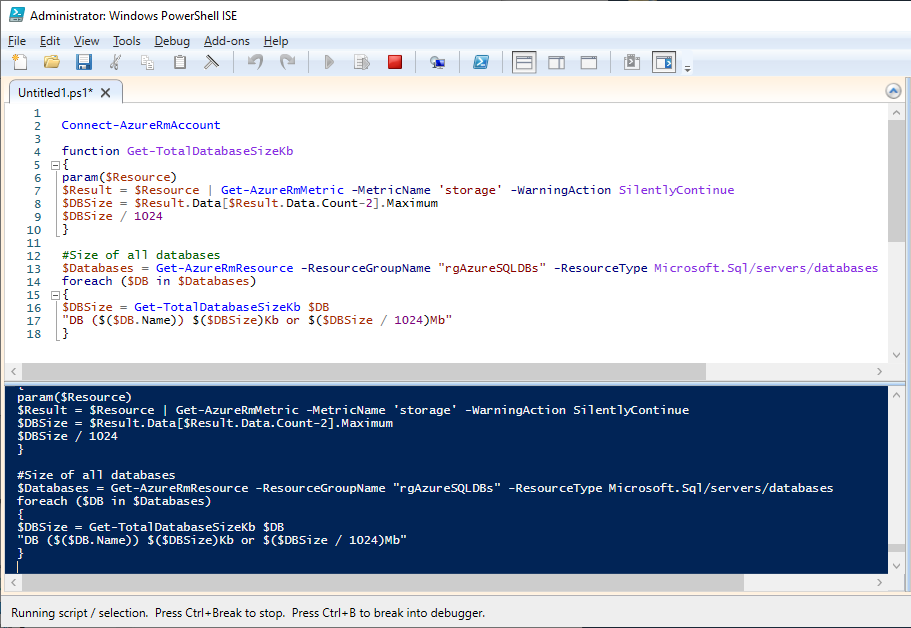This screenshot has height=628, width=911.
Task: Open the Debug menu
Action: point(172,41)
